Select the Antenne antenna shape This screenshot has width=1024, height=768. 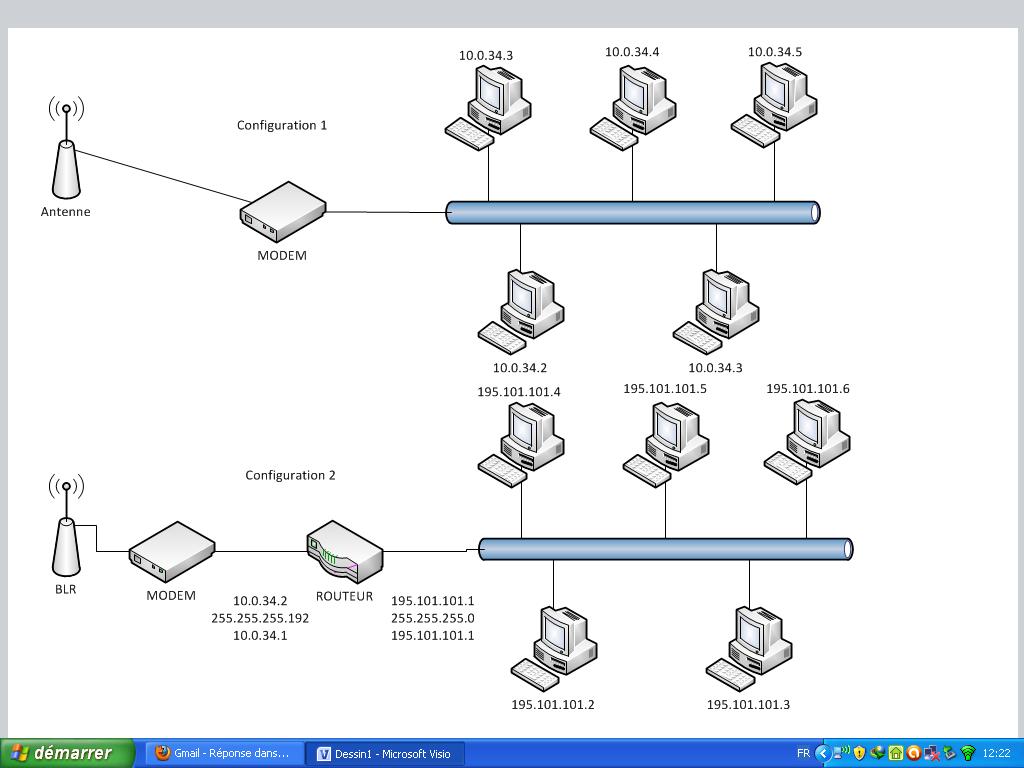[x=66, y=148]
